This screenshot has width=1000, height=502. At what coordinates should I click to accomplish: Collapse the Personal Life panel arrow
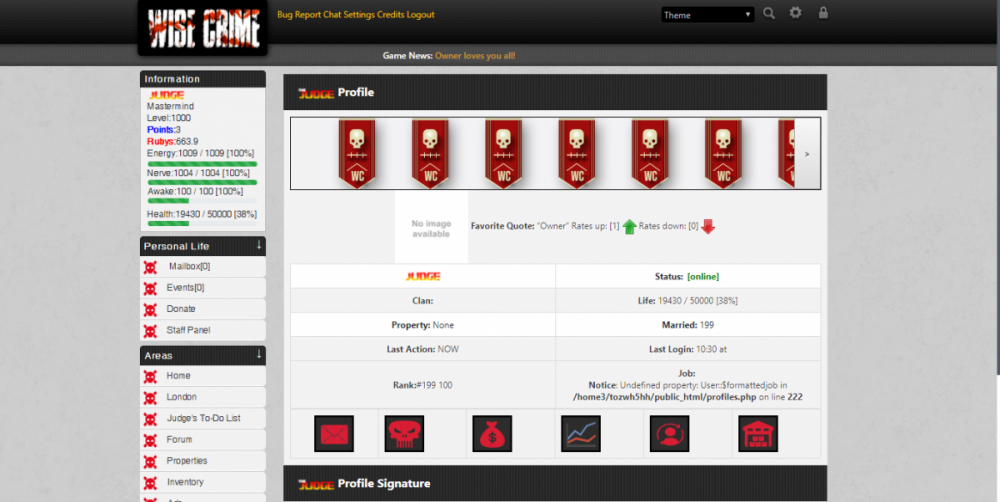[x=259, y=245]
